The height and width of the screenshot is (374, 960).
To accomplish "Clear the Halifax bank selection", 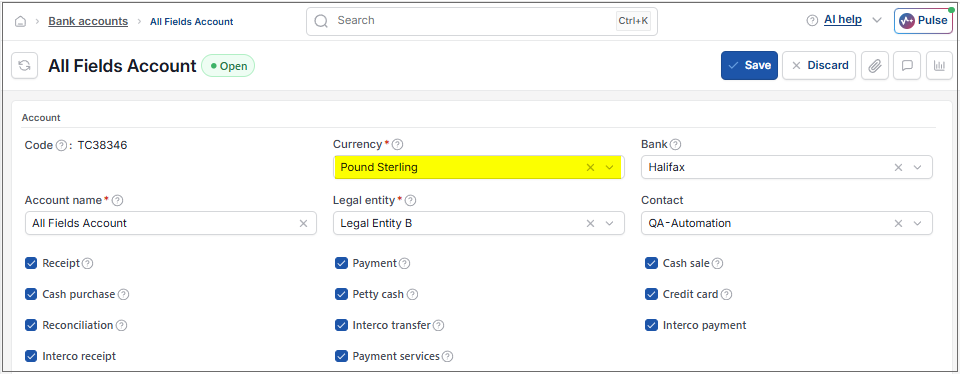I will point(898,167).
